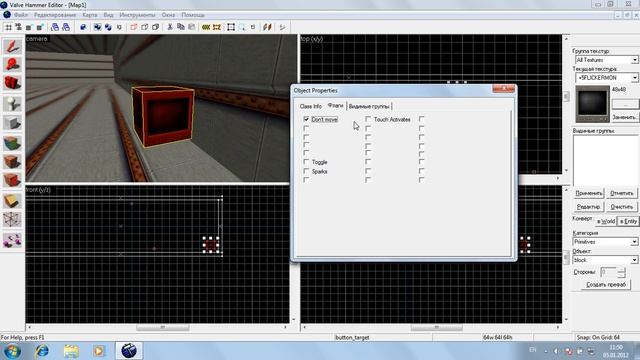Click the Отметить button
Image resolution: width=640 pixels, height=360 pixels.
(622, 193)
